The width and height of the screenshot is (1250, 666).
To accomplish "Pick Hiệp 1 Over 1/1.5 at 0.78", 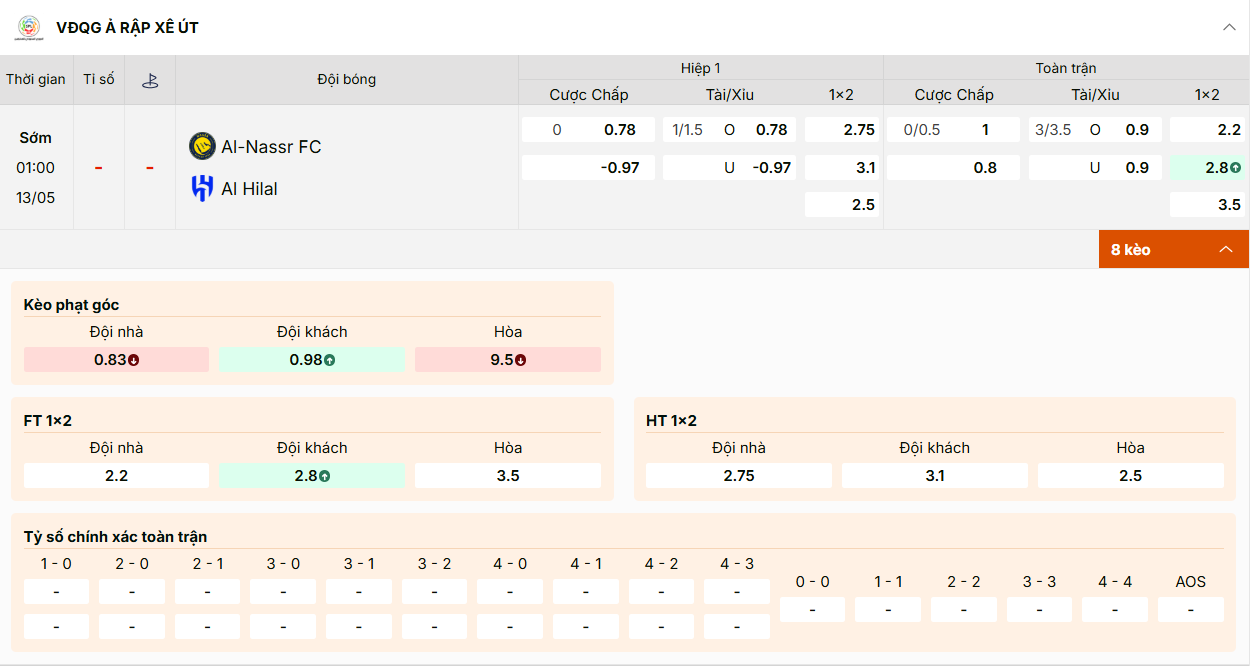I will (x=730, y=130).
